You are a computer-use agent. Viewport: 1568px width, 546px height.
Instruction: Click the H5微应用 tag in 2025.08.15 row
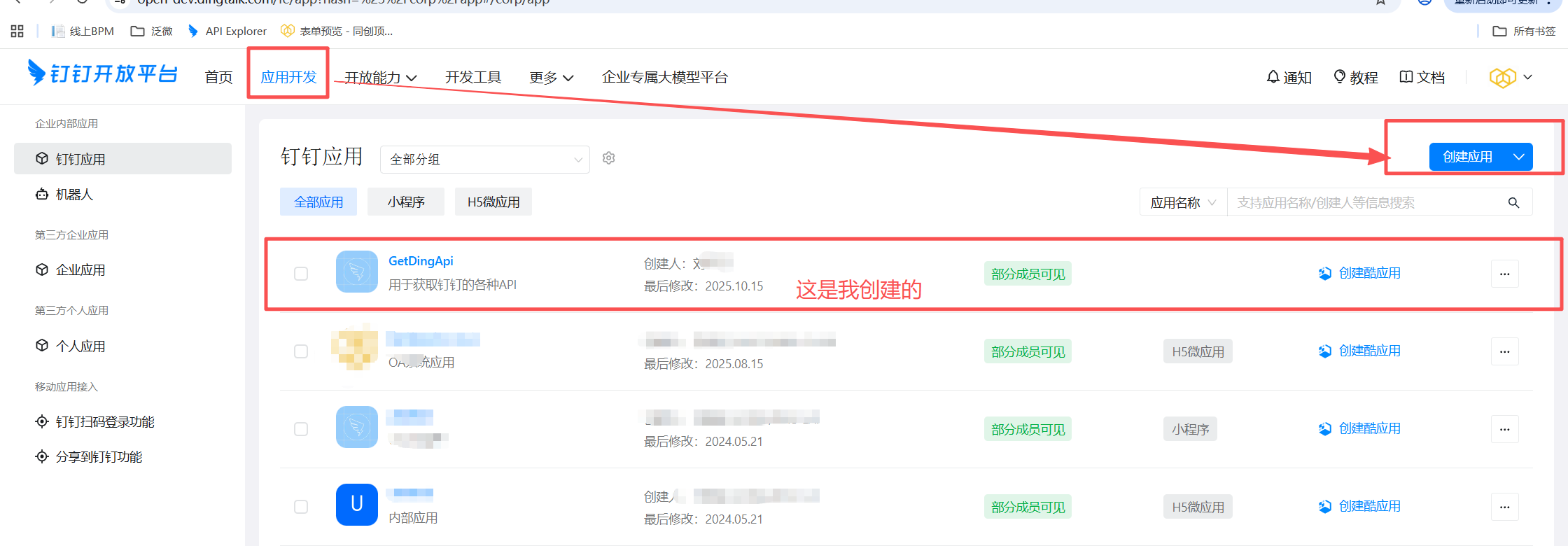pos(1198,351)
